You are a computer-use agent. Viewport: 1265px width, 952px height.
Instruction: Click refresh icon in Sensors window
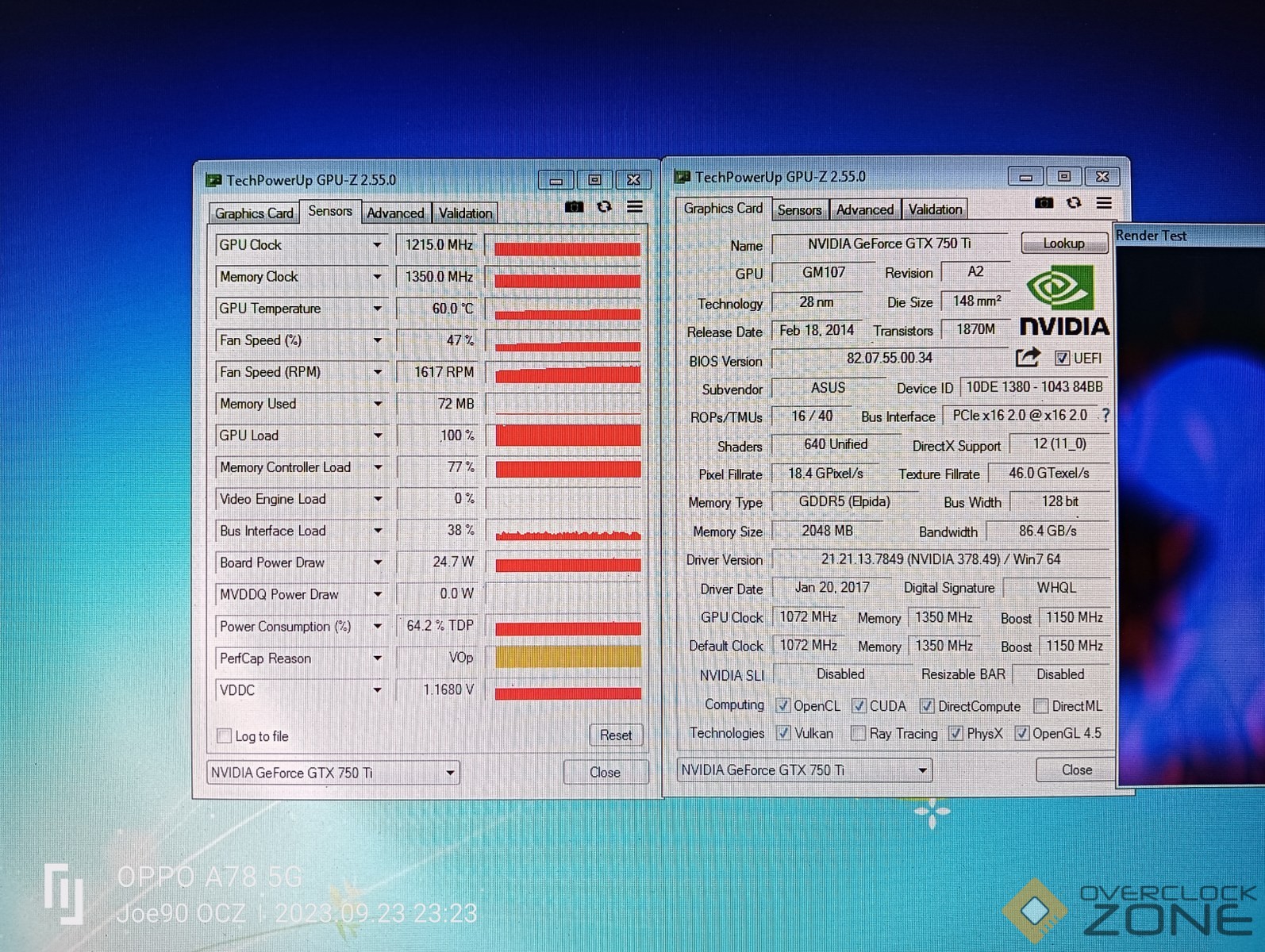605,206
